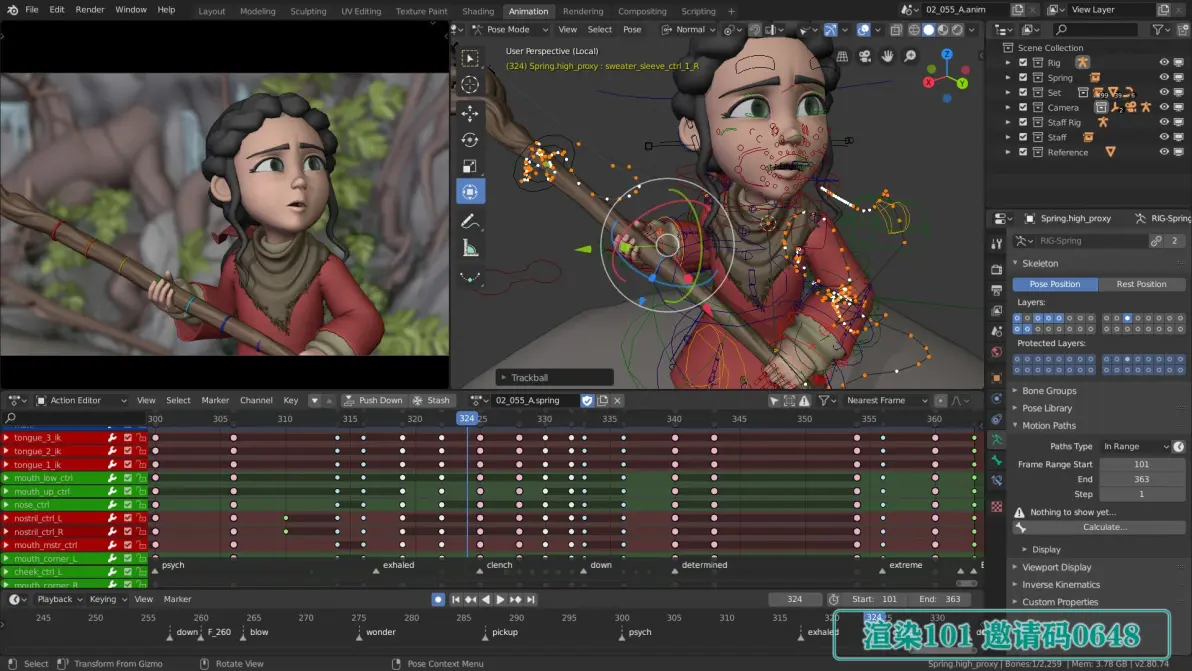Open the Render properties tab icon

pyautogui.click(x=997, y=269)
